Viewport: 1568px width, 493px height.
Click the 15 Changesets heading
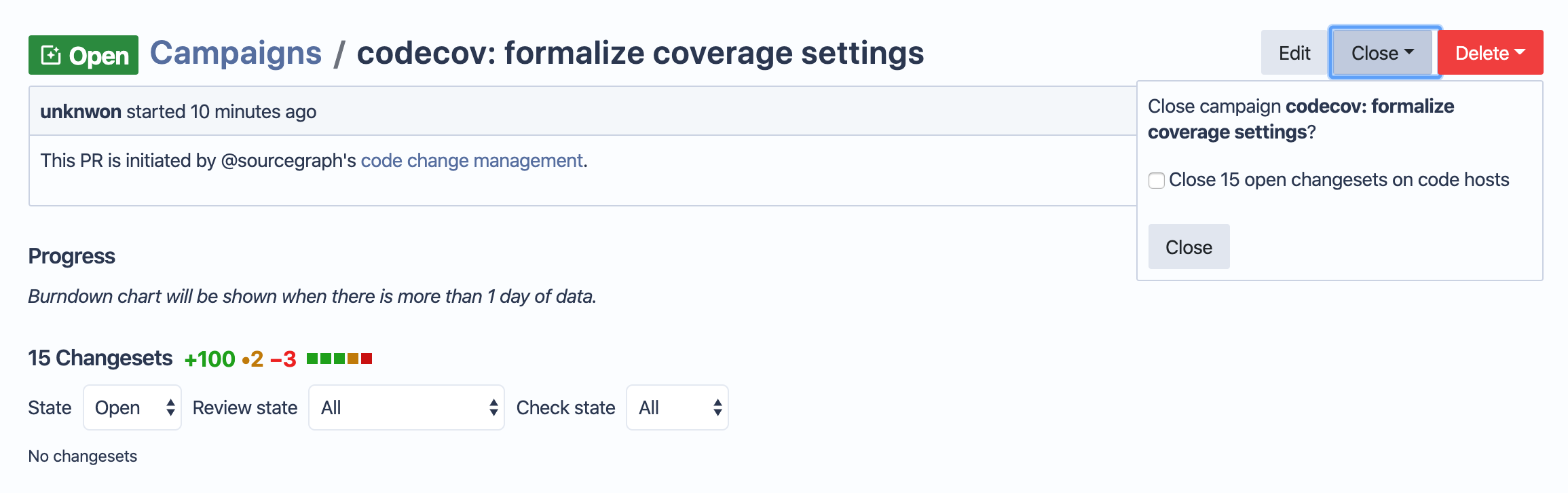click(x=100, y=358)
